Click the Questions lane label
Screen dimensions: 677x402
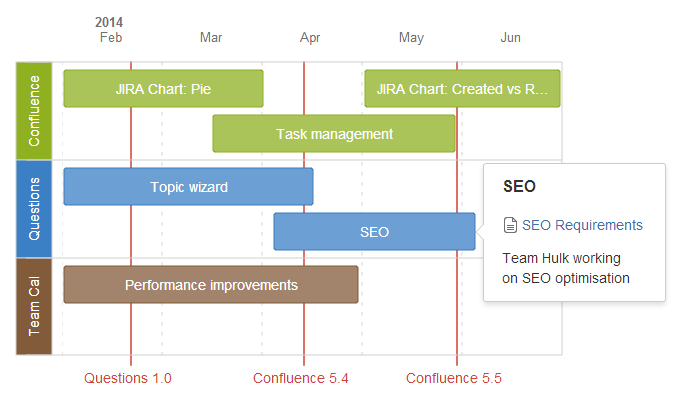pyautogui.click(x=34, y=209)
